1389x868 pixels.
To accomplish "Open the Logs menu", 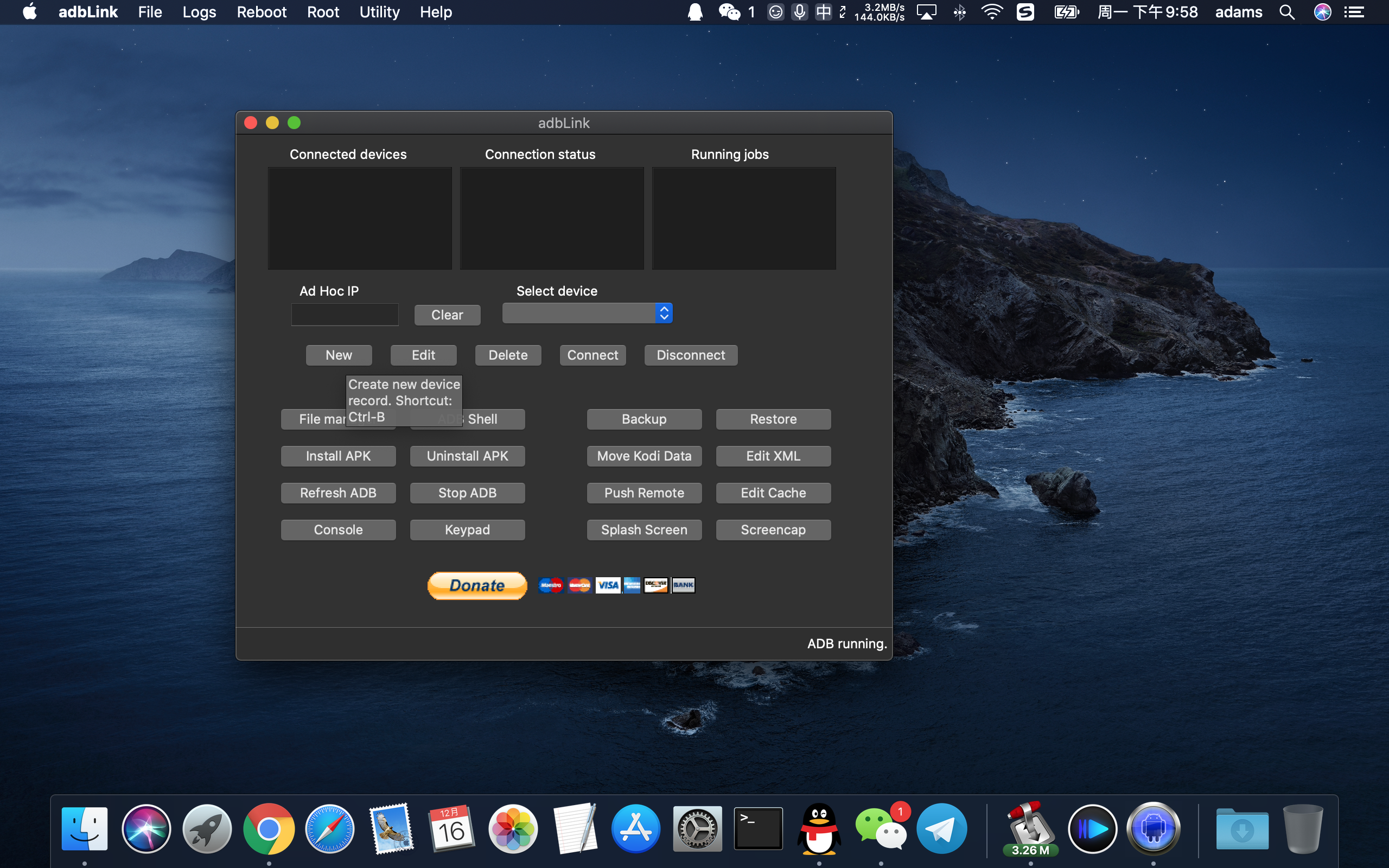I will [x=199, y=12].
